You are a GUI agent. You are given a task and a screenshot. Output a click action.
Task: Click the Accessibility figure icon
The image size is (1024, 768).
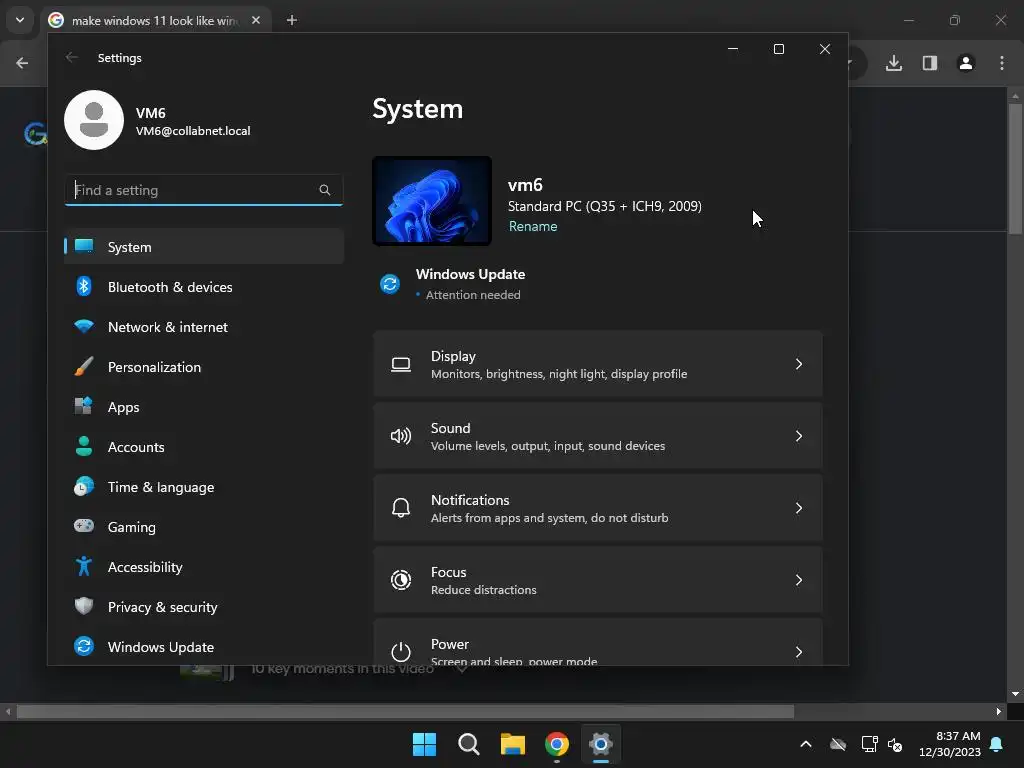click(x=84, y=566)
